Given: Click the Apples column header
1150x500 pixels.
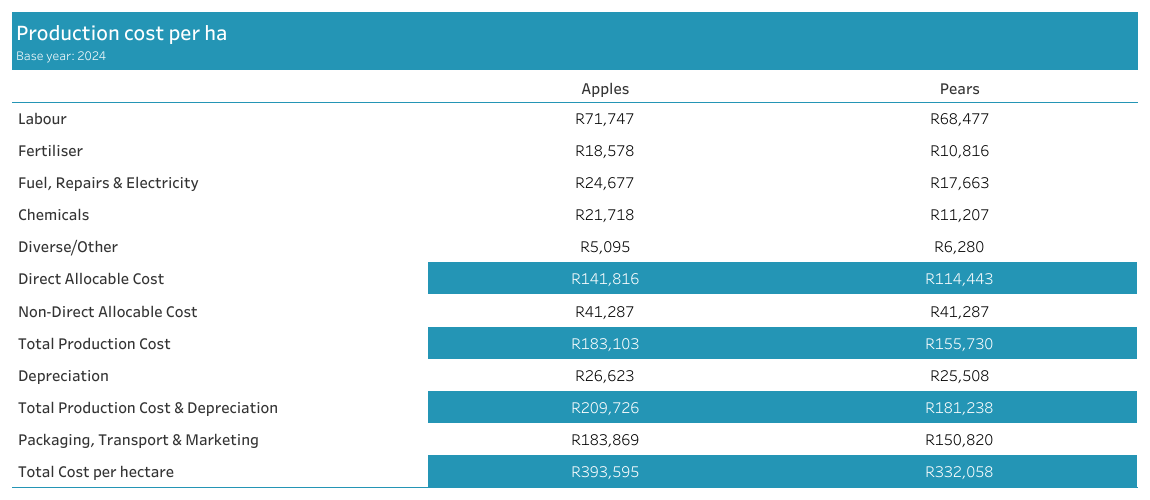Looking at the screenshot, I should tap(605, 89).
